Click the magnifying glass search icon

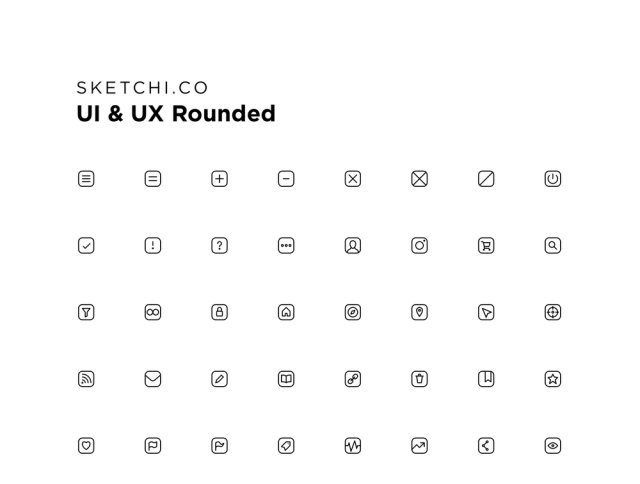(553, 246)
